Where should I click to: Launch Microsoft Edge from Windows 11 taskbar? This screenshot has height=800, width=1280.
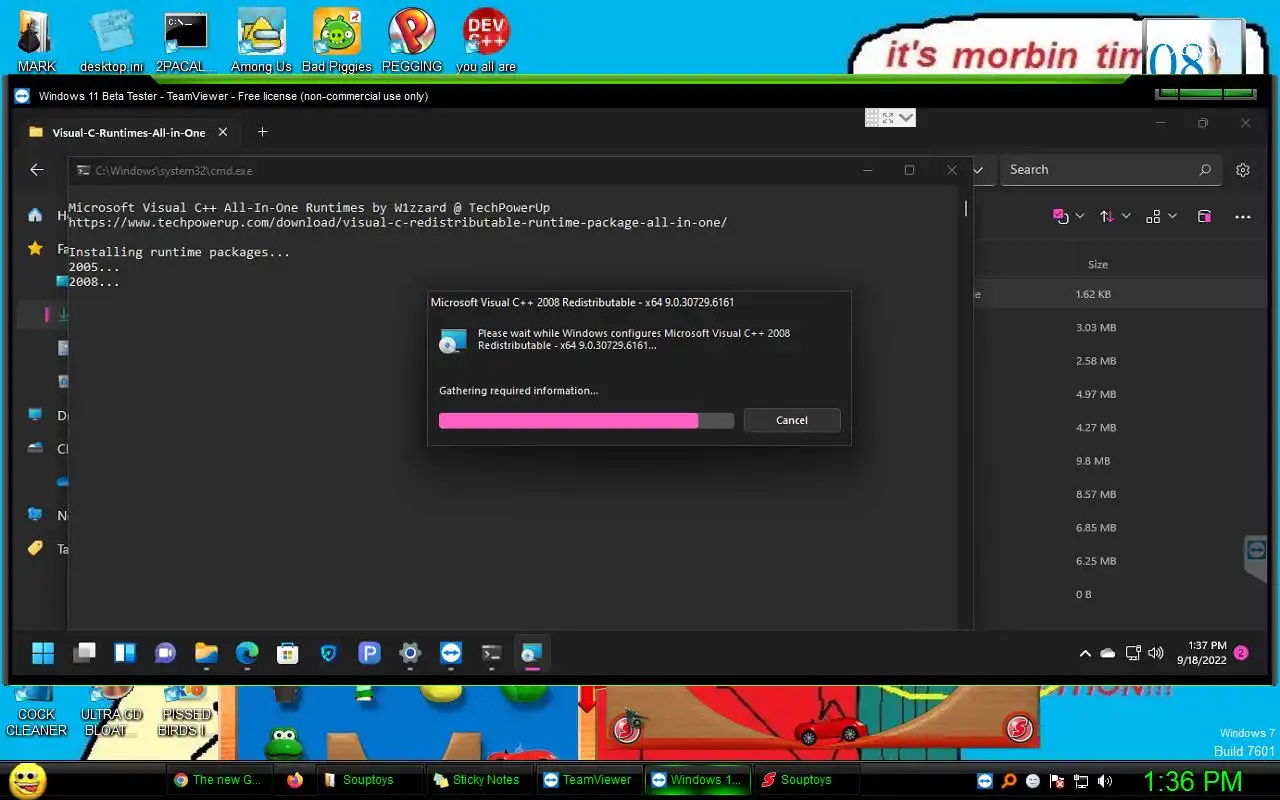coord(247,654)
